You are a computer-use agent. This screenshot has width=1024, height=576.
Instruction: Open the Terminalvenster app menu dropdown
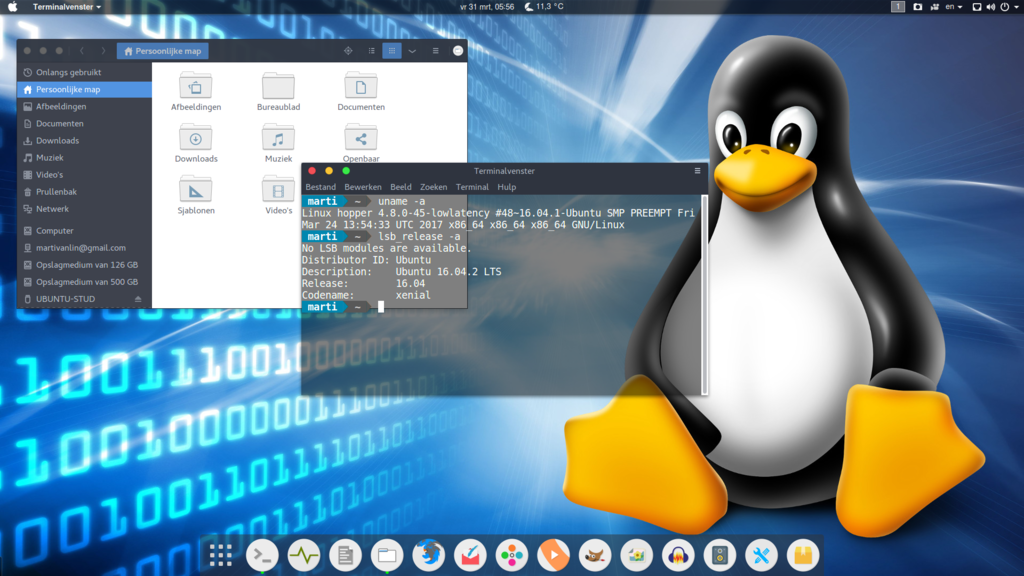click(67, 7)
